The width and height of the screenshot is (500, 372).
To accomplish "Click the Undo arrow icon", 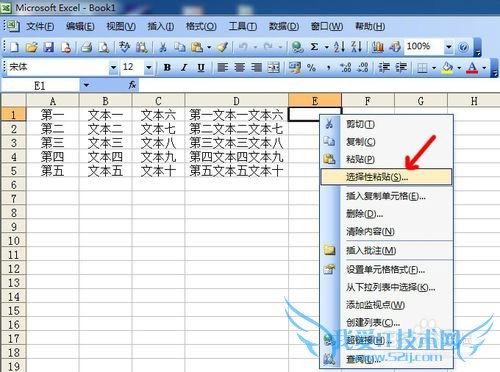I will pyautogui.click(x=243, y=47).
